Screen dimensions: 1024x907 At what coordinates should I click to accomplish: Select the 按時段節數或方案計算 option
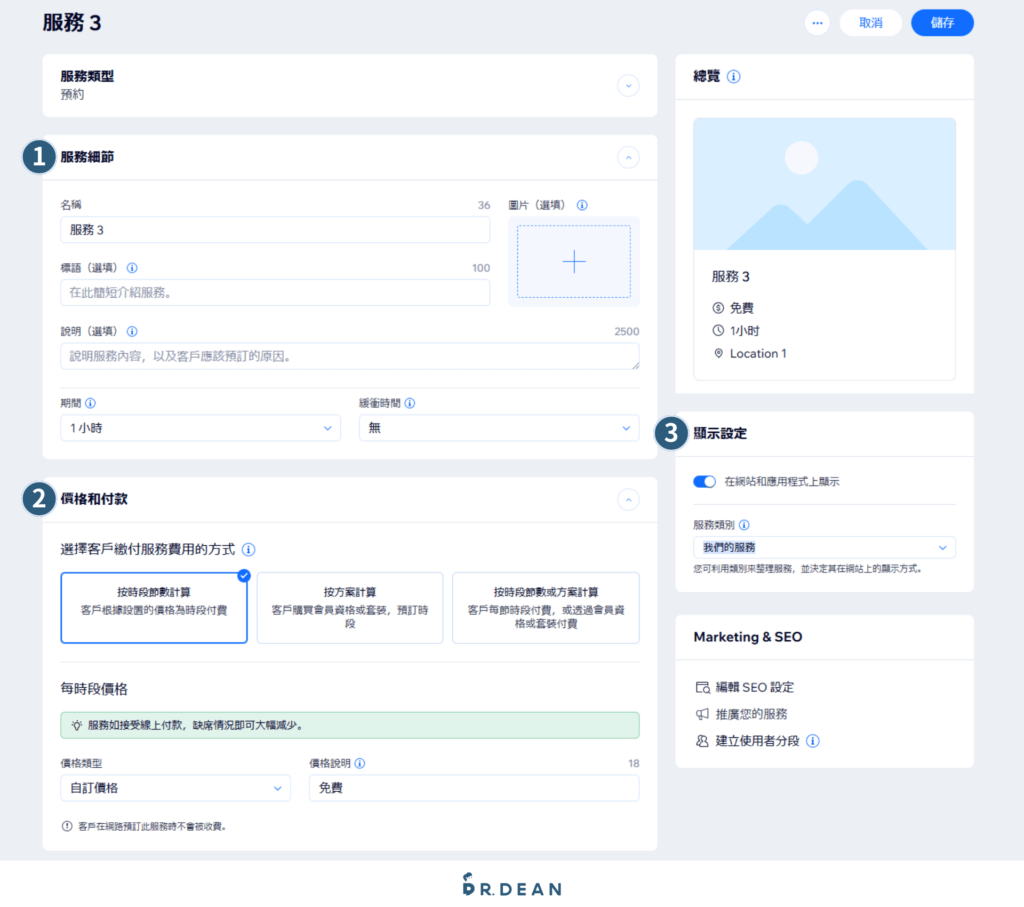pyautogui.click(x=545, y=609)
